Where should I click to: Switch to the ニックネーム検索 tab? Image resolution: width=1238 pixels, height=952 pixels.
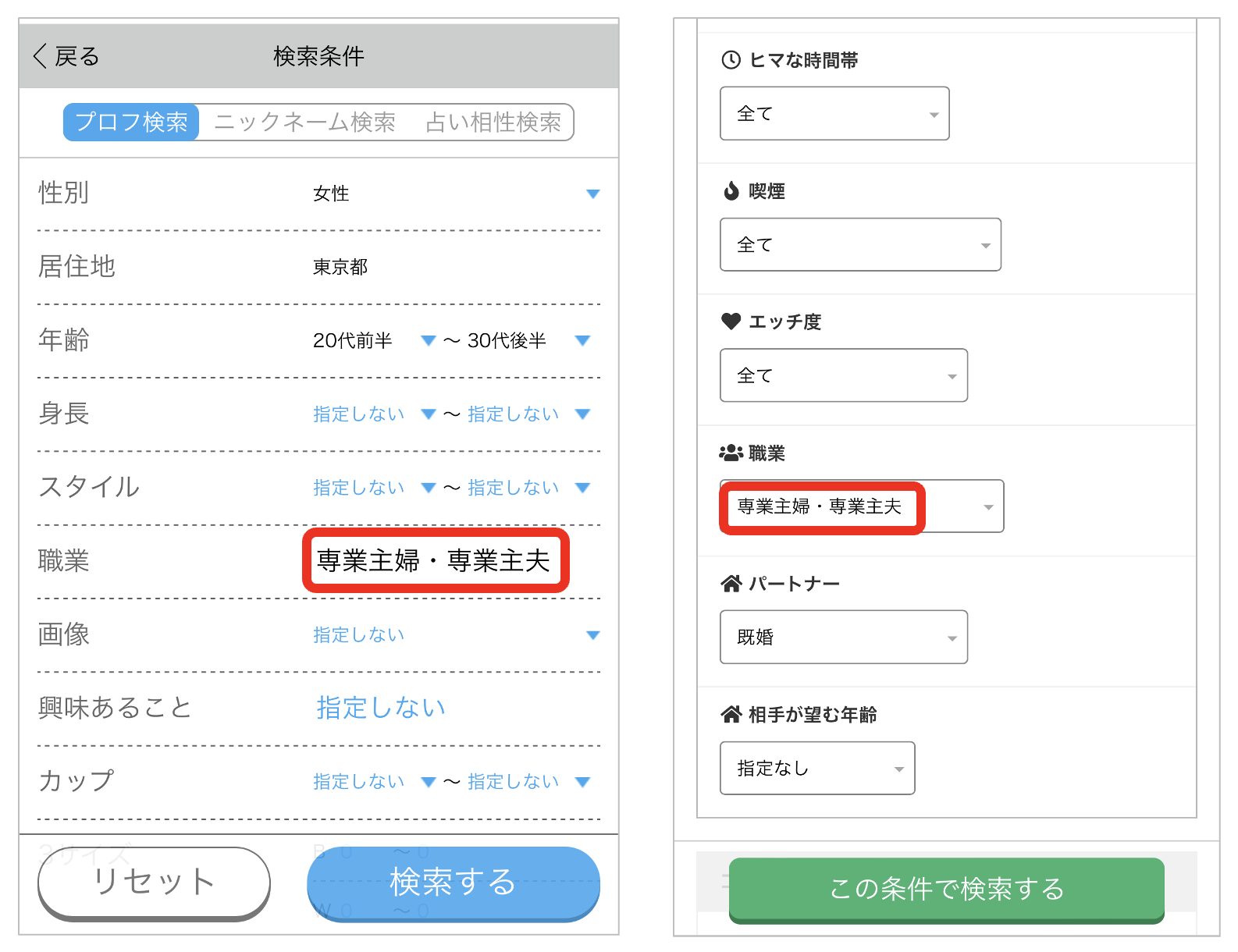pyautogui.click(x=305, y=123)
